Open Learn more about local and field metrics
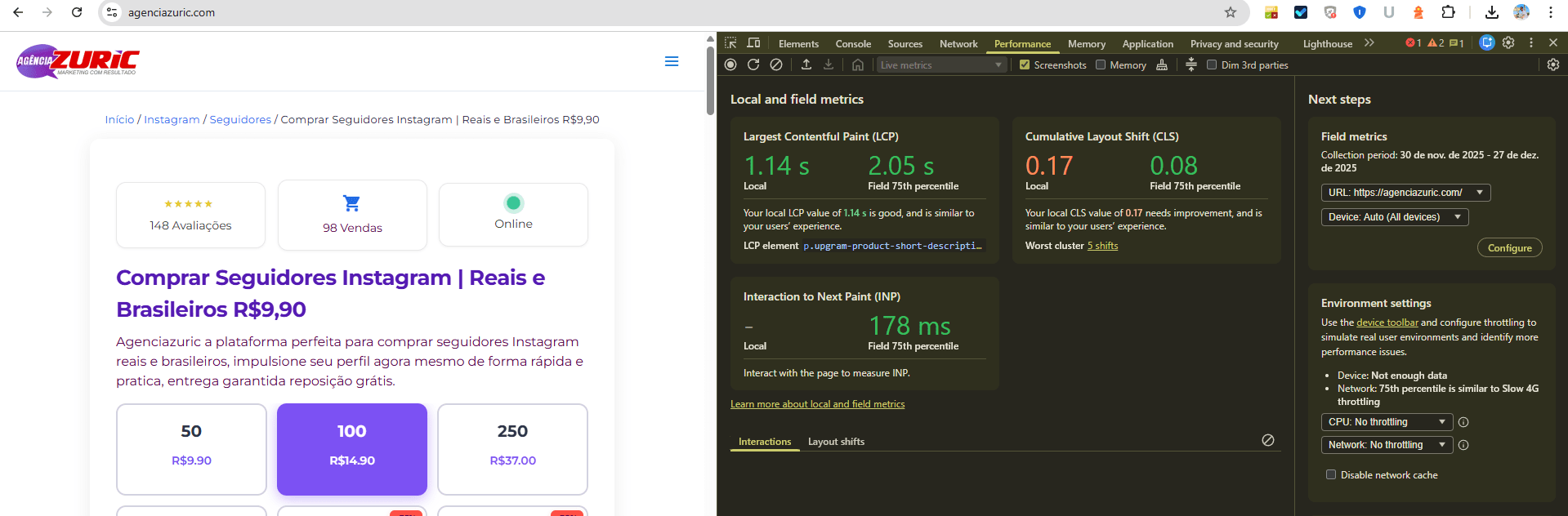The height and width of the screenshot is (516, 1568). (x=817, y=404)
